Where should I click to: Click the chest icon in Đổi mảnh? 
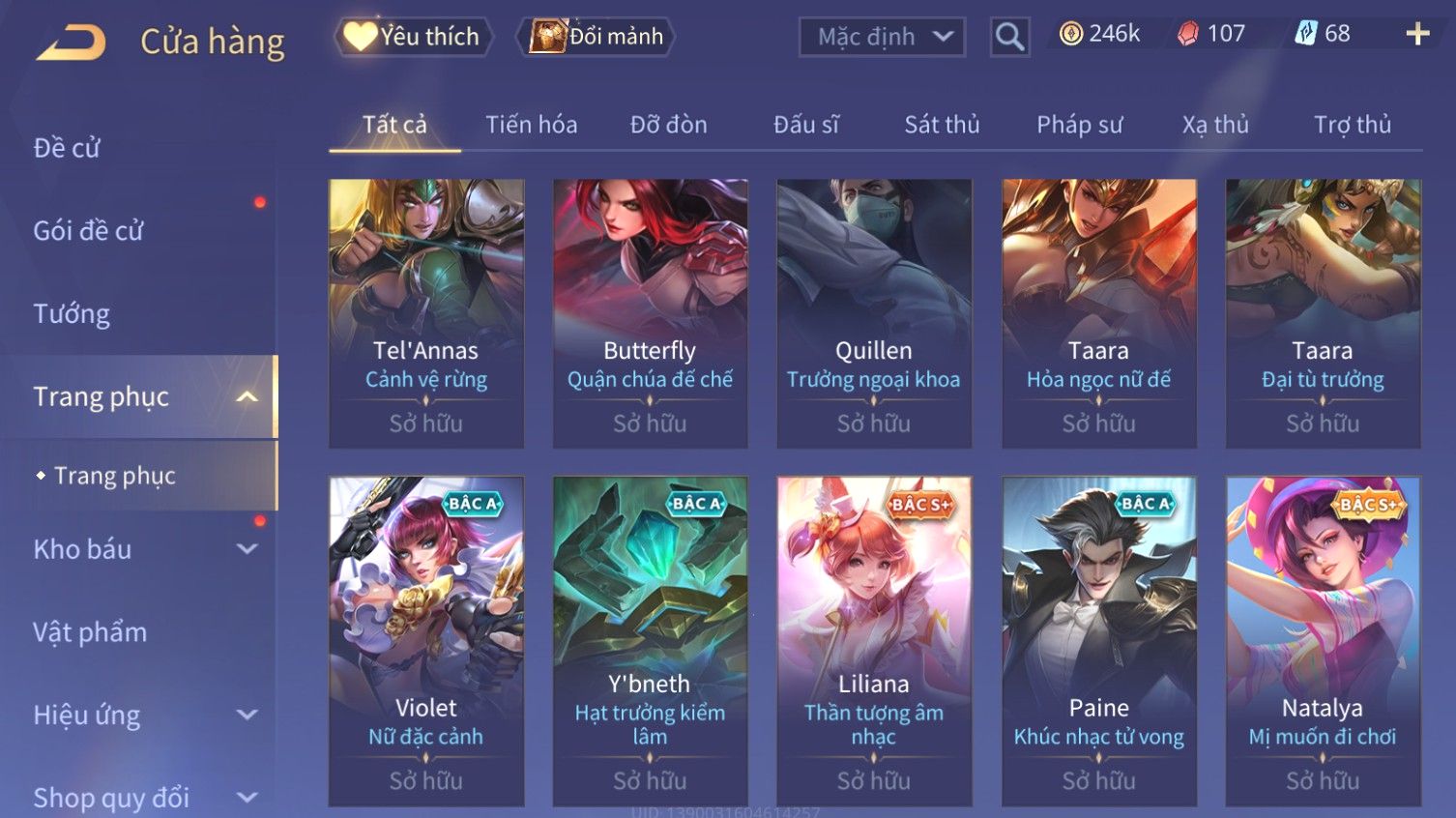(x=547, y=37)
